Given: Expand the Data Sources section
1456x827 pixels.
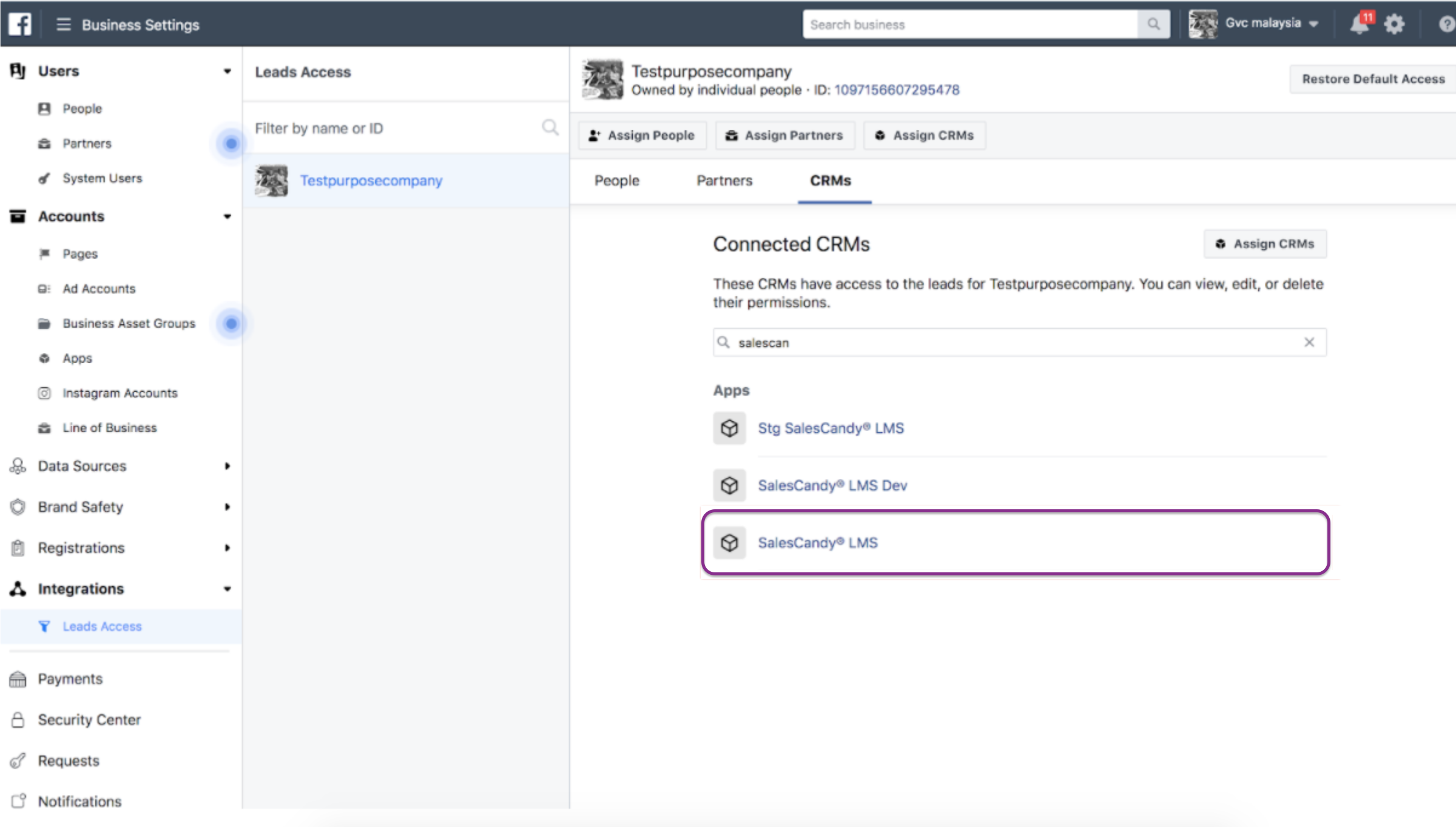Looking at the screenshot, I should click(227, 466).
